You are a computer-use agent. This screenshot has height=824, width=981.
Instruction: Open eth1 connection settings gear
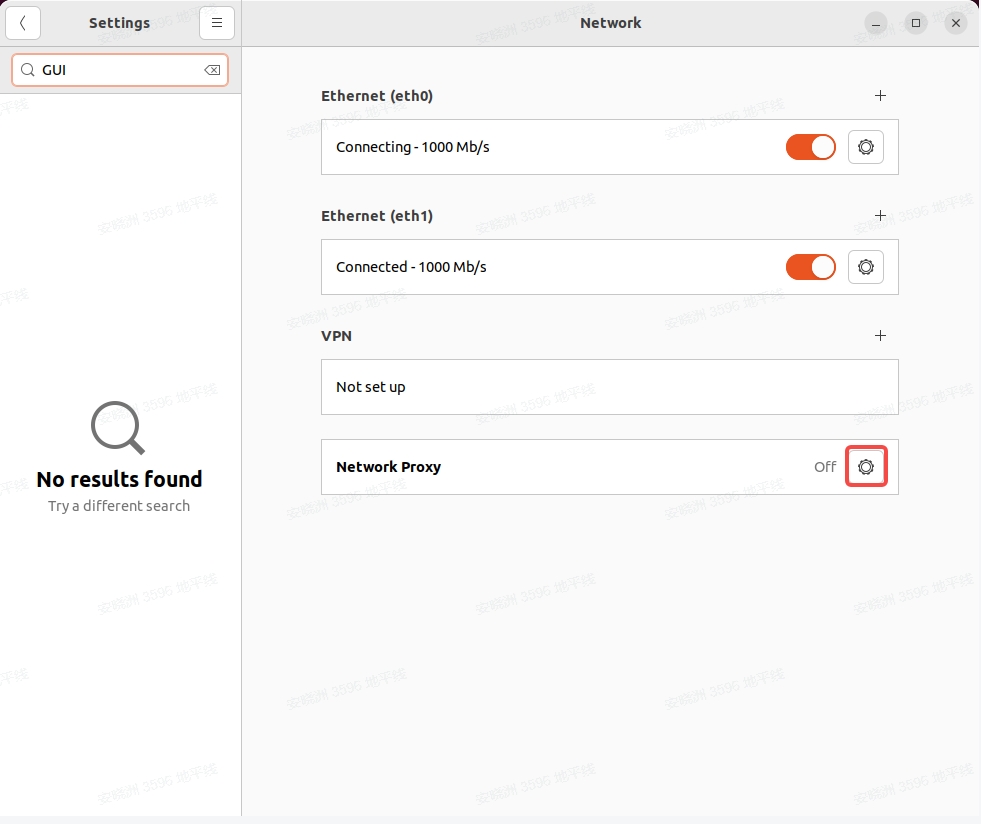tap(865, 267)
